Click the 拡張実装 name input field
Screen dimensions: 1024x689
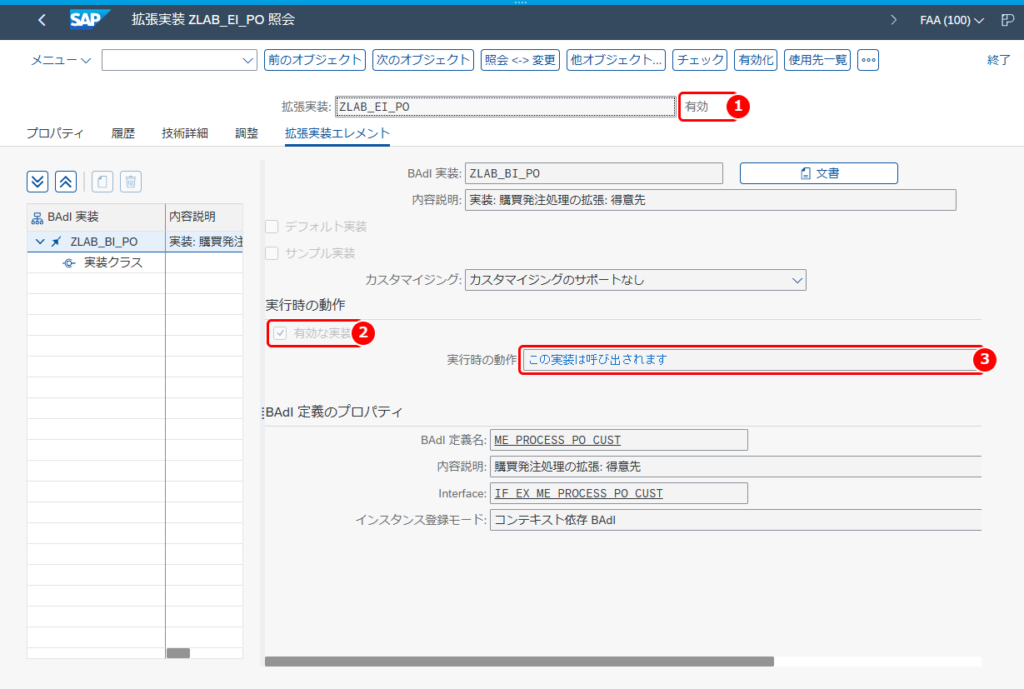[505, 106]
